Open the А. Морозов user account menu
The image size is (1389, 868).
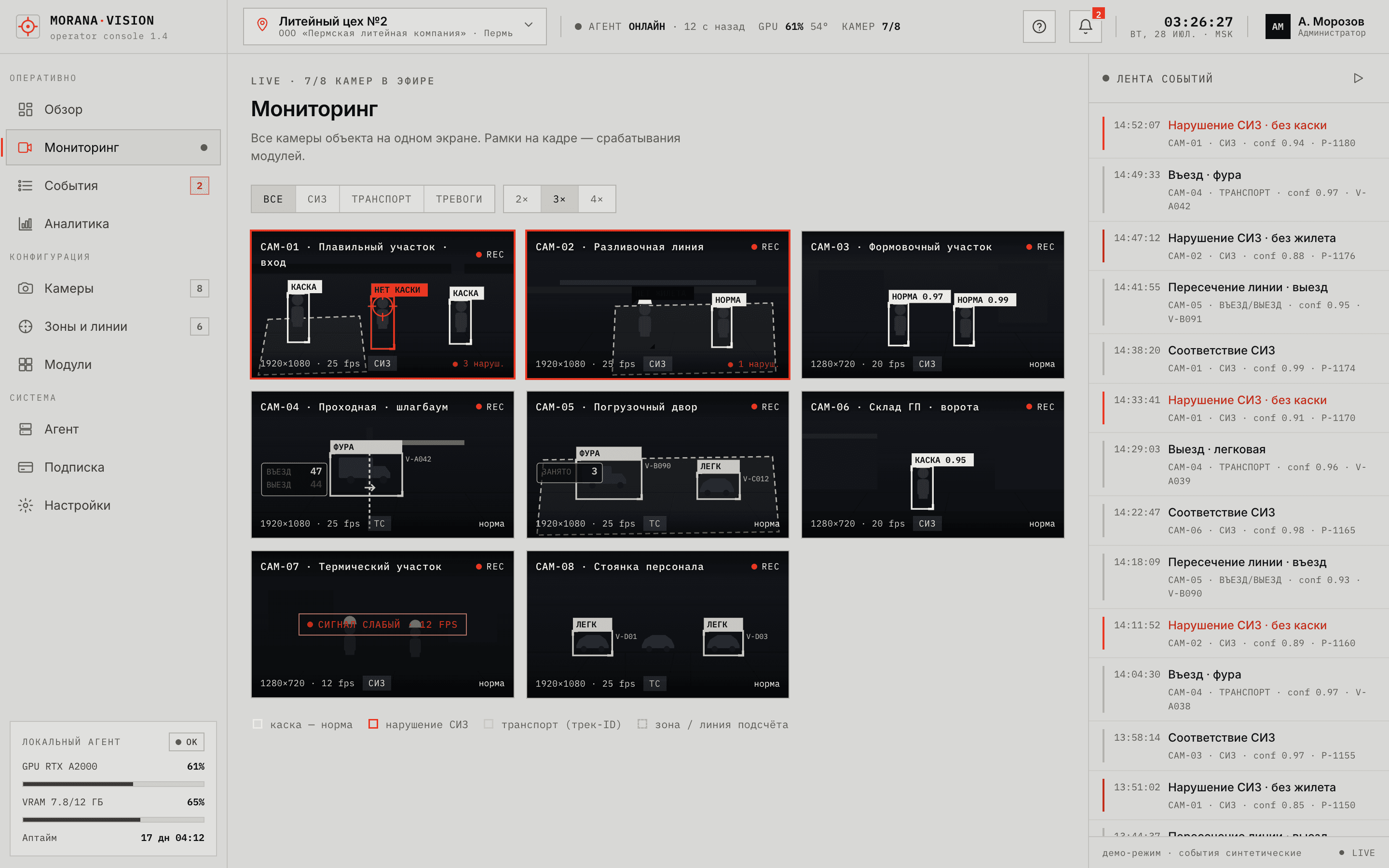coord(1316,27)
